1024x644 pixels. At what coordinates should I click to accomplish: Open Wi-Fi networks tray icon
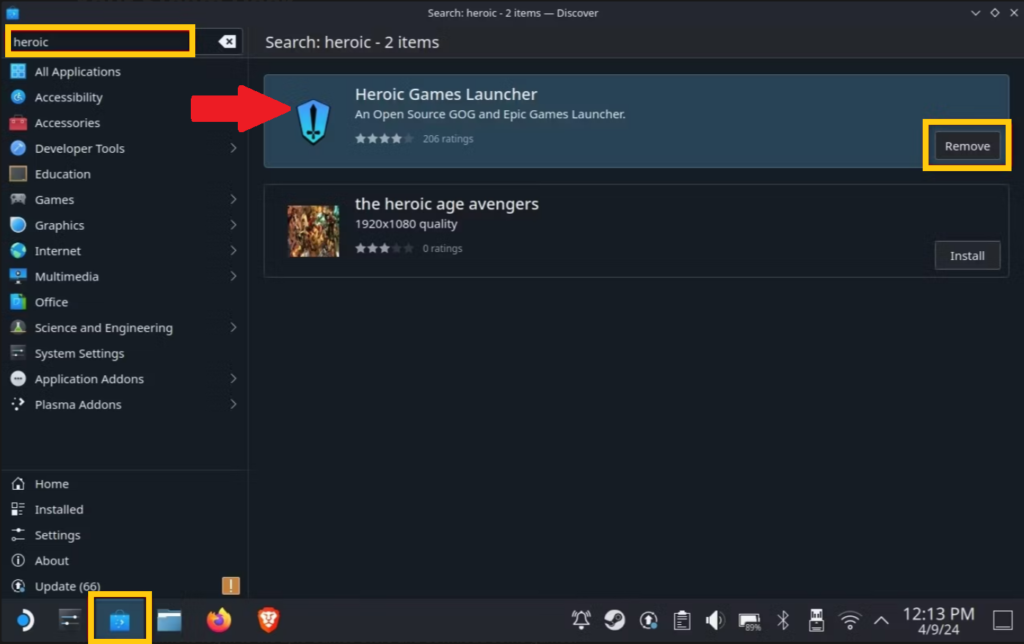850,620
